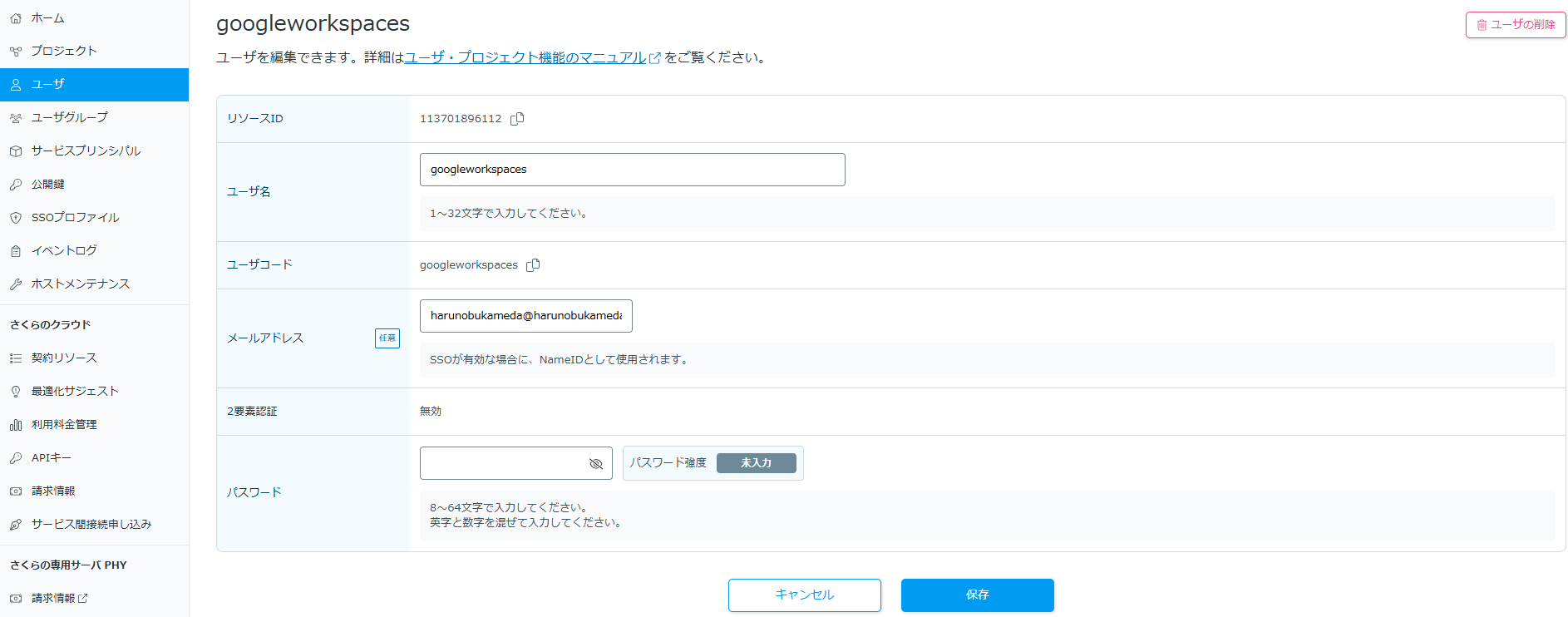The height and width of the screenshot is (617, 1568).
Task: Click the キャンセル button
Action: (805, 595)
